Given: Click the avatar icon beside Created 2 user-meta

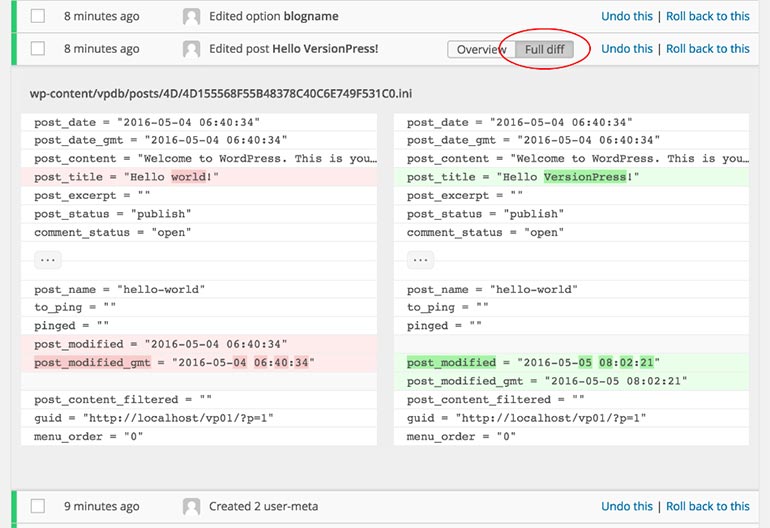Looking at the screenshot, I should (191, 506).
